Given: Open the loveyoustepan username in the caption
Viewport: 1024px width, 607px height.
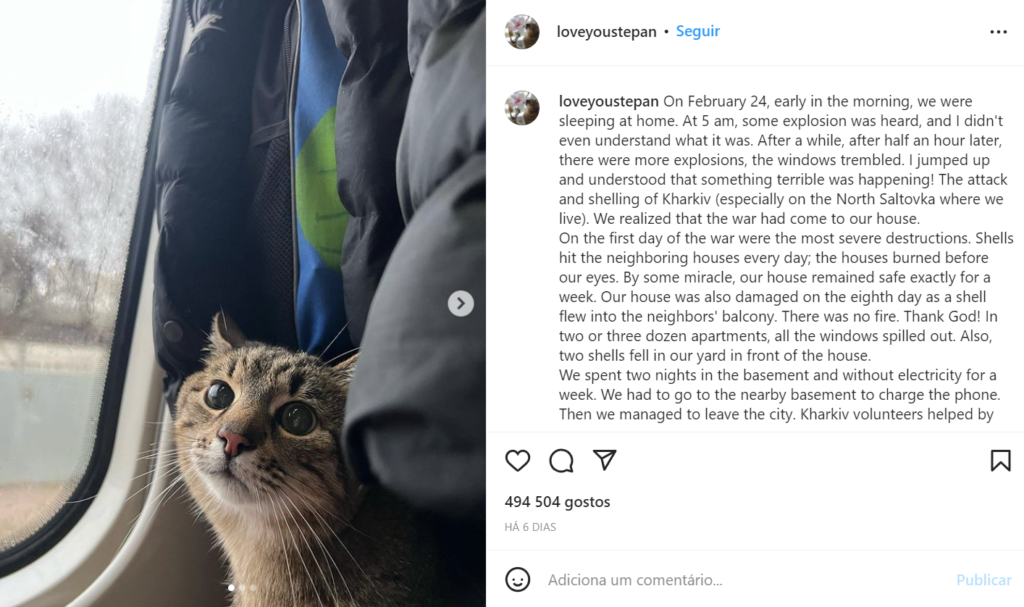Looking at the screenshot, I should point(609,101).
